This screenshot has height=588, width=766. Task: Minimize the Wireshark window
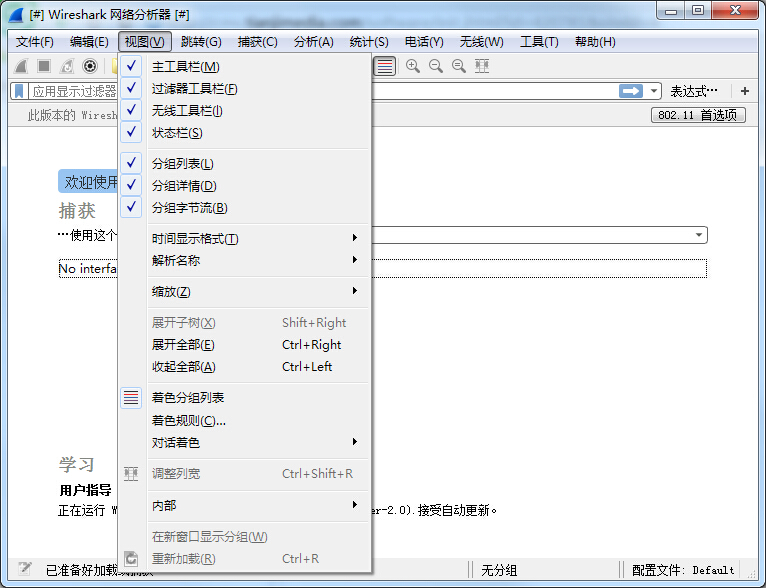tap(671, 10)
